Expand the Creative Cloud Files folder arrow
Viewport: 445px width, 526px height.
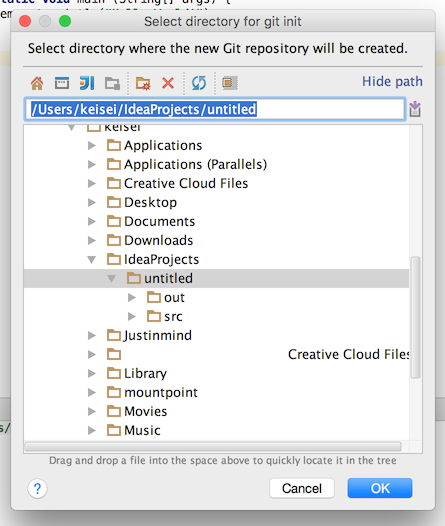tap(92, 183)
